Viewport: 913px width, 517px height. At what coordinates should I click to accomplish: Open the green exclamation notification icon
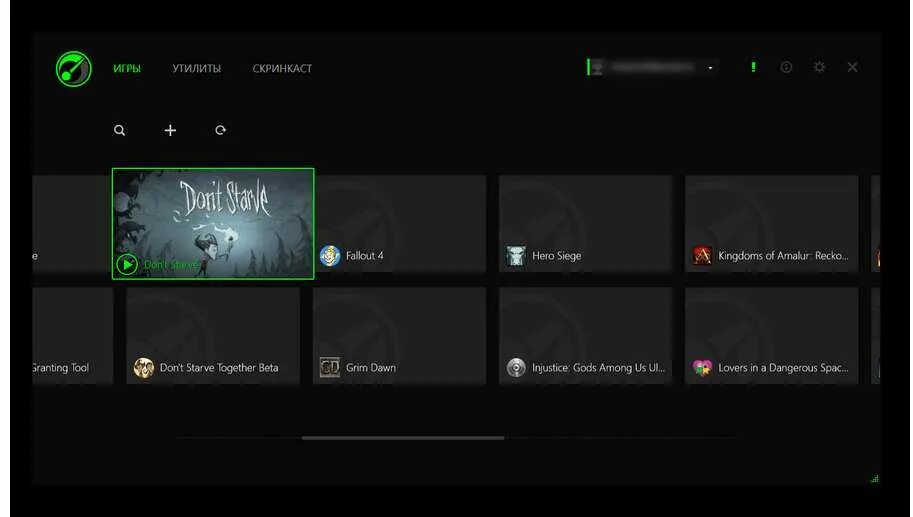pos(753,67)
